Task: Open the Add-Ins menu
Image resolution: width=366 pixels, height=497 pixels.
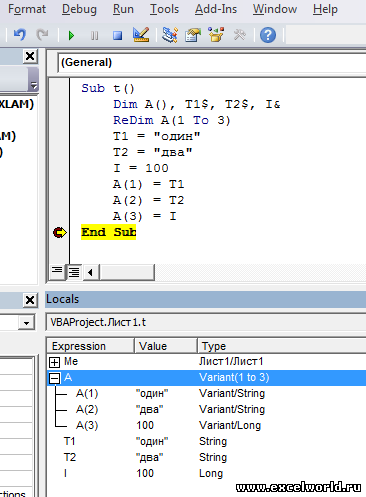Action: pos(216,9)
